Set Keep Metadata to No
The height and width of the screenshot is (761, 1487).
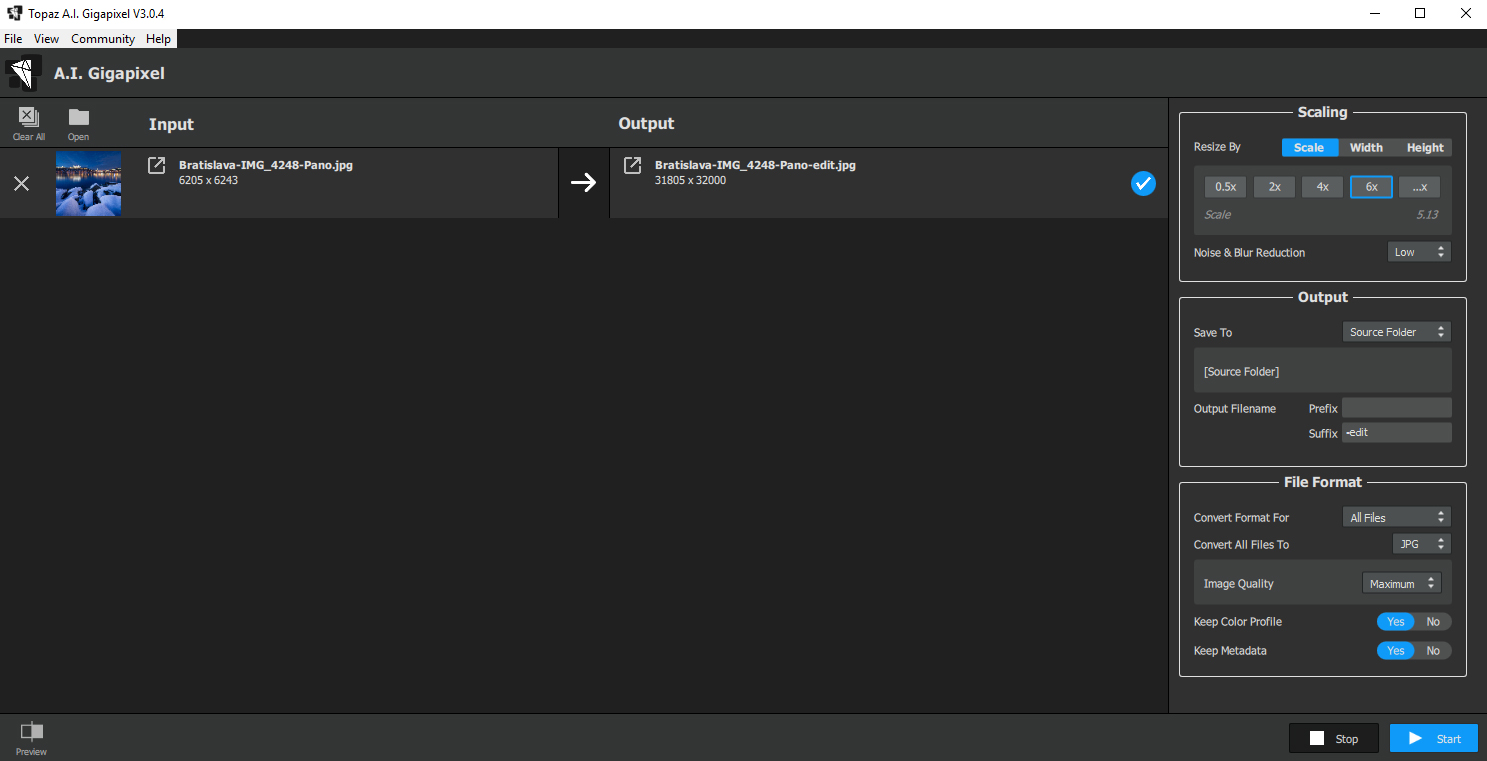coord(1433,651)
